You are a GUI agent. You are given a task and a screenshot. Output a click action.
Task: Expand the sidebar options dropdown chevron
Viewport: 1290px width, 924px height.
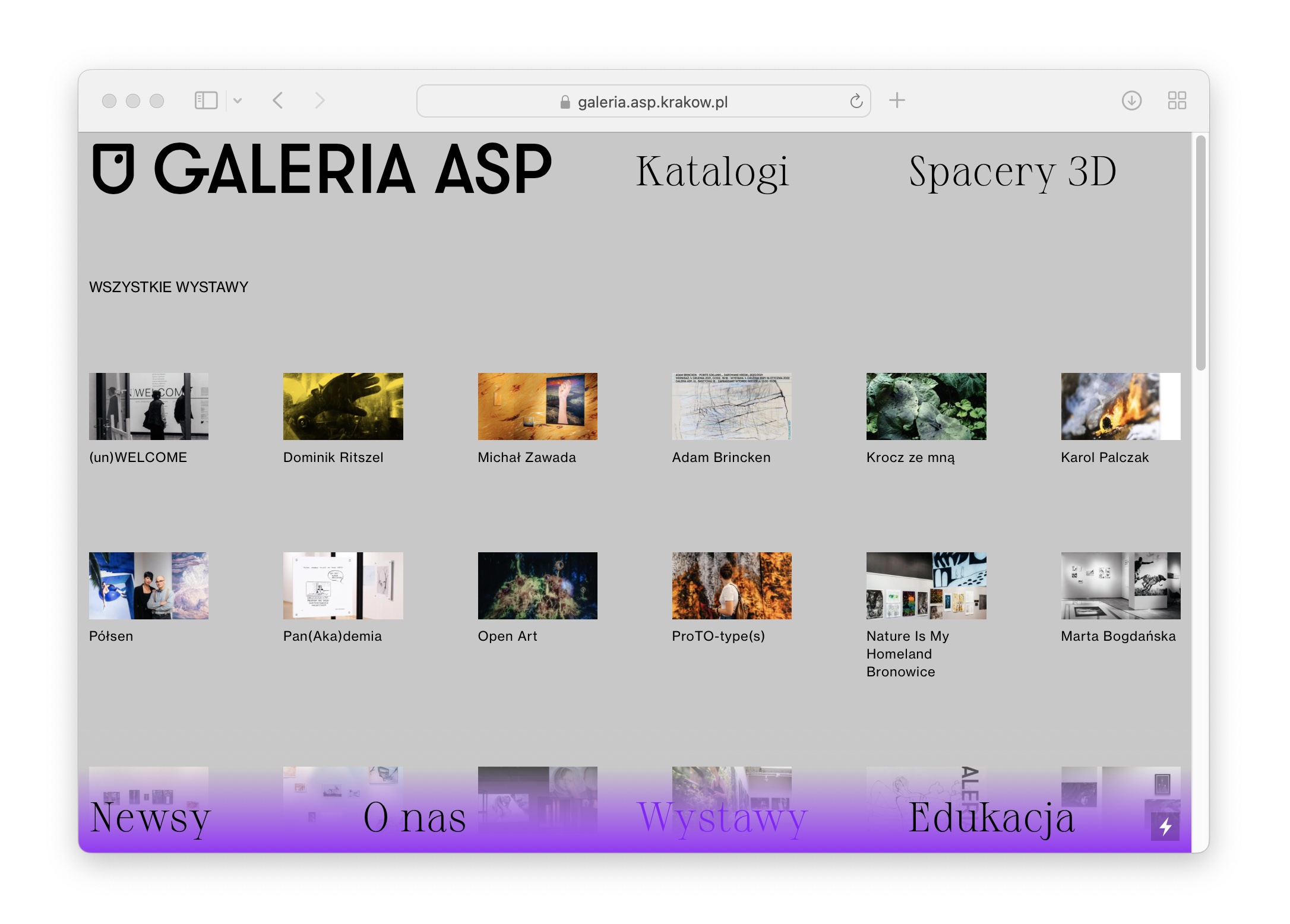pyautogui.click(x=238, y=100)
